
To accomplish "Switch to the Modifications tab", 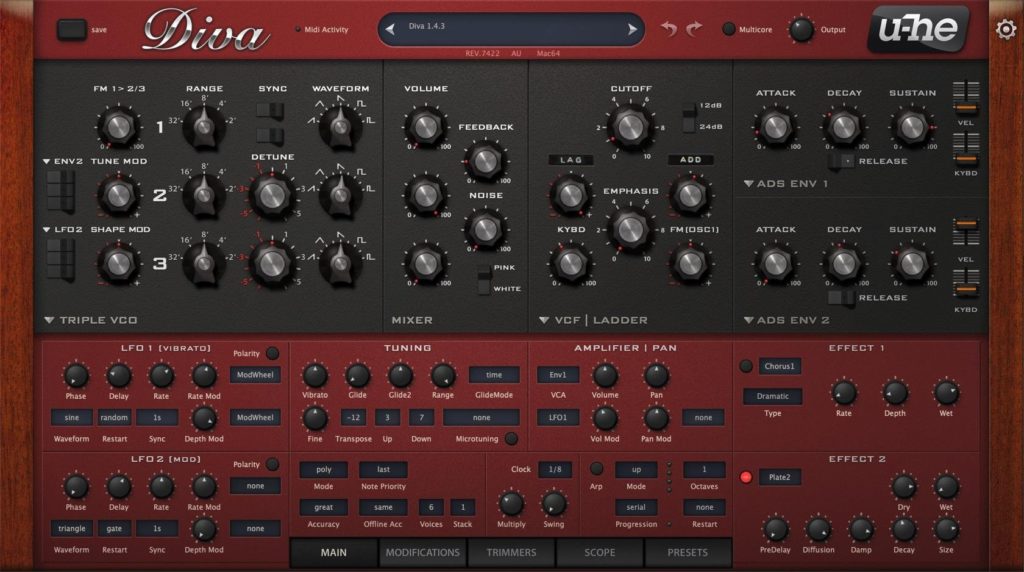I will coord(422,552).
